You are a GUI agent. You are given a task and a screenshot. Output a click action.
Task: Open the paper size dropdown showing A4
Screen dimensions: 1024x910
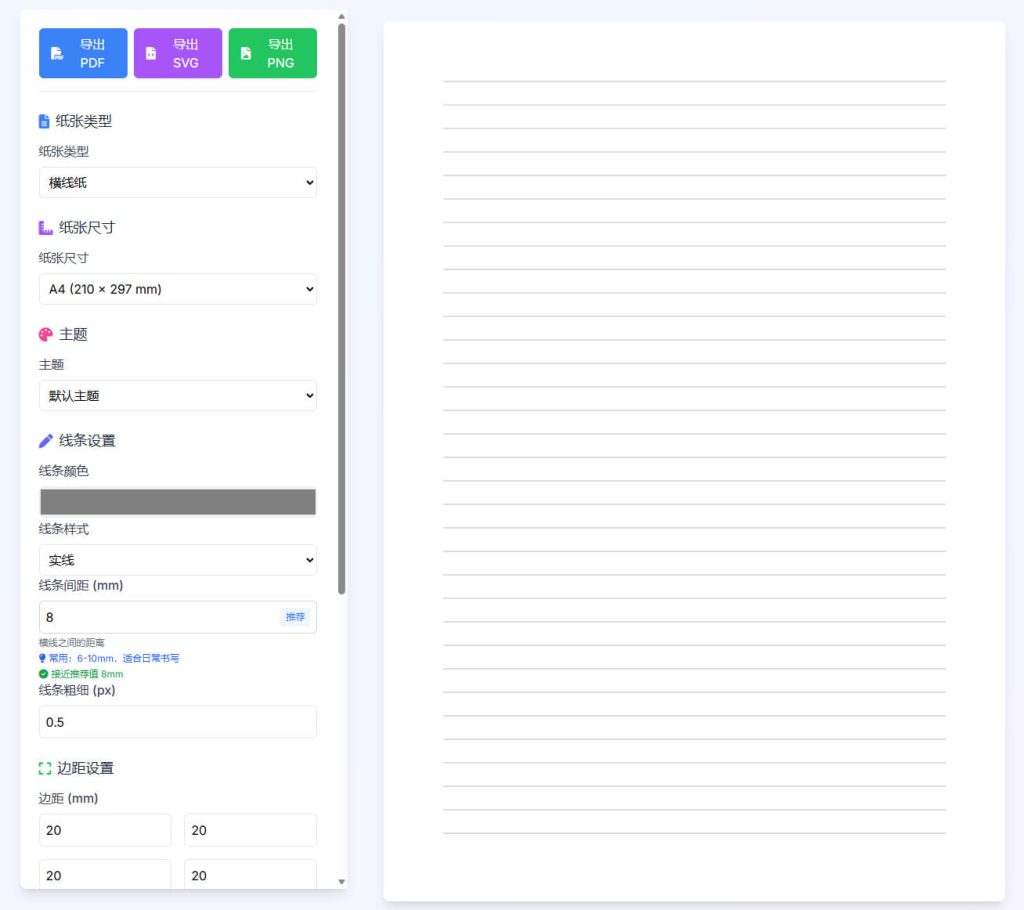(x=178, y=289)
